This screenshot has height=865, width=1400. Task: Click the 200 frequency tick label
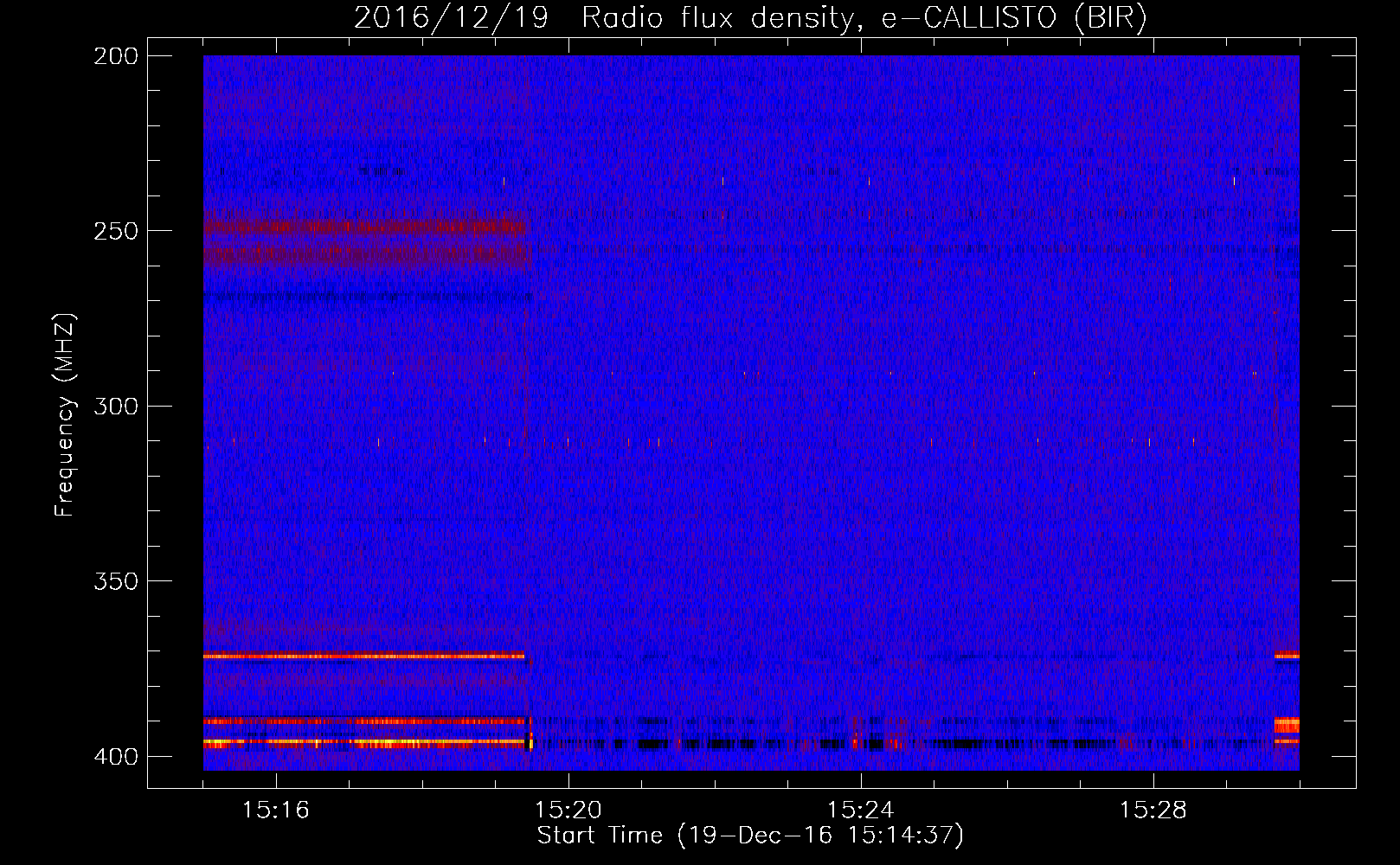click(115, 56)
